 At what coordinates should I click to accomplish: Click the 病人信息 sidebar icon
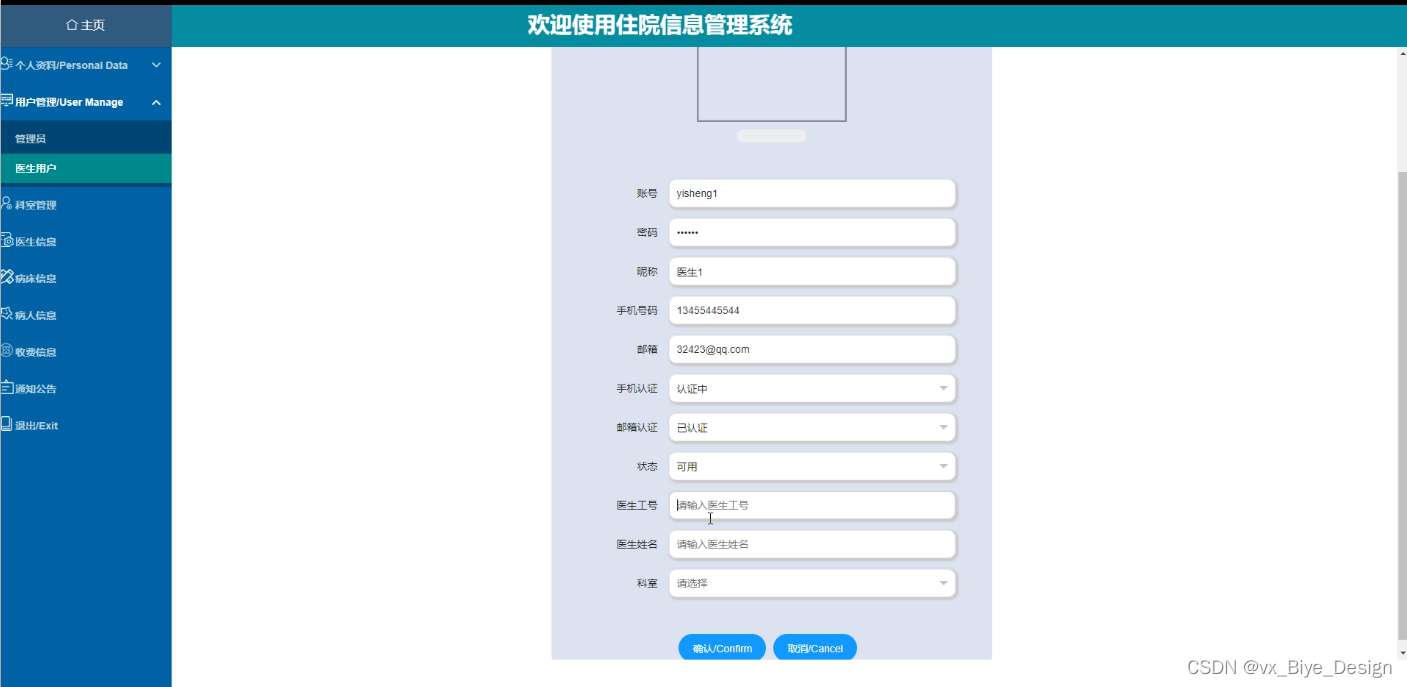pyautogui.click(x=7, y=314)
